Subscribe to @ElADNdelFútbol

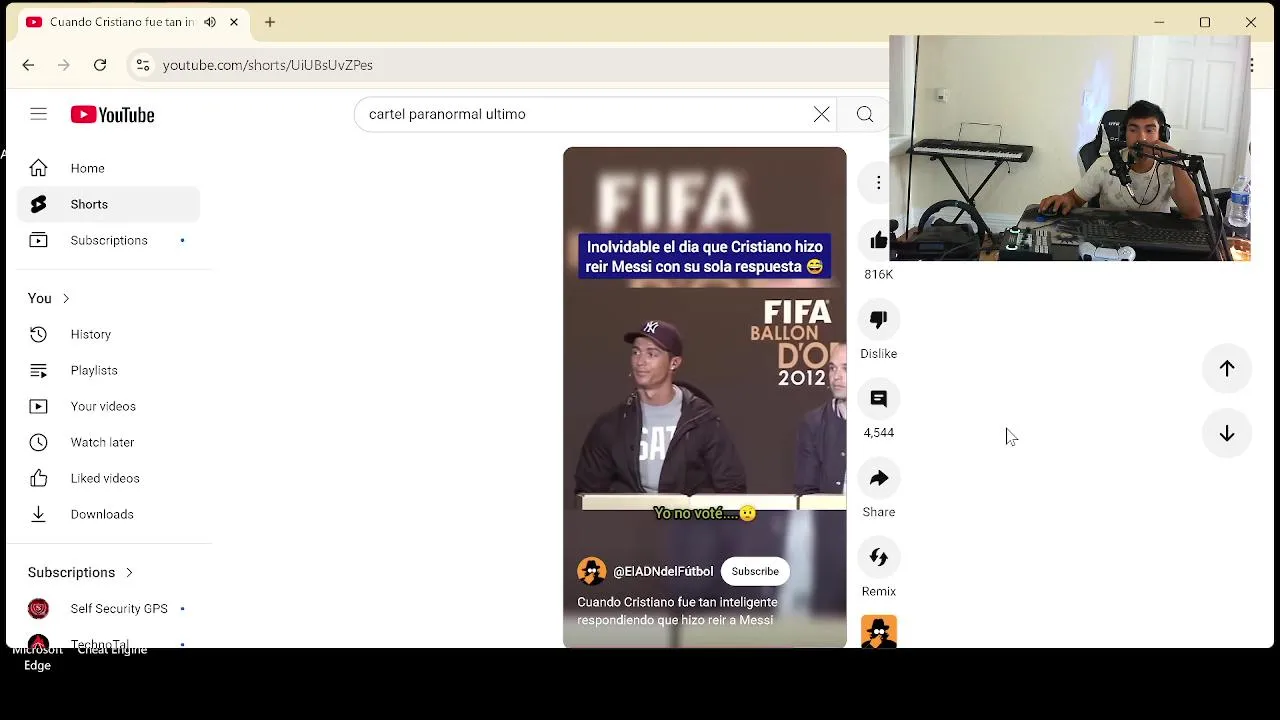tap(755, 571)
